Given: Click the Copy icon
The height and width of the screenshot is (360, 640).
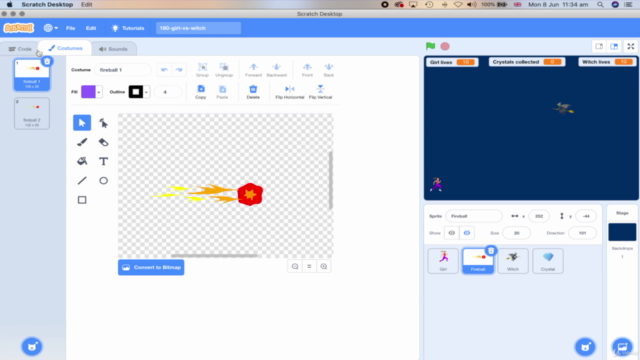Looking at the screenshot, I should click(200, 92).
